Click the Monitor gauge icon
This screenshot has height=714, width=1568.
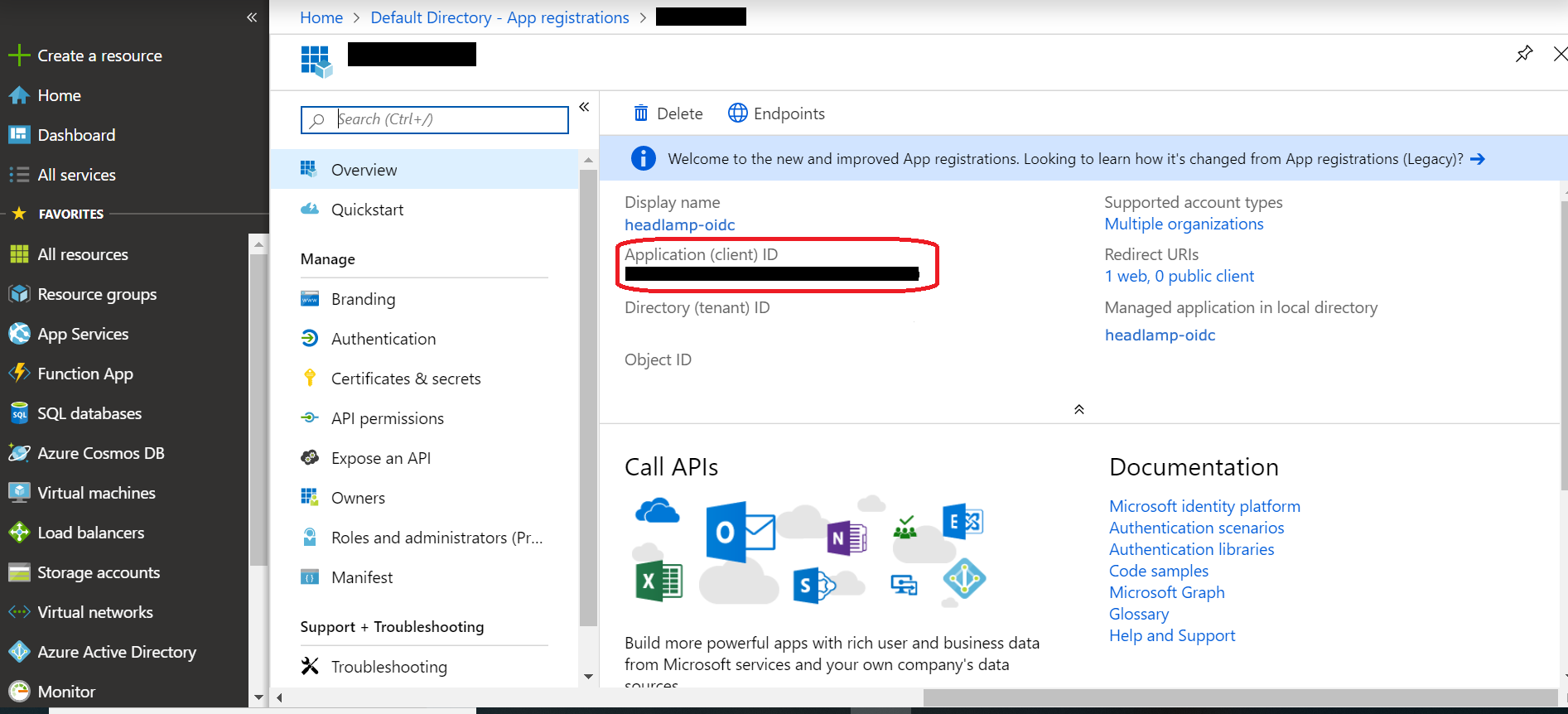click(19, 691)
